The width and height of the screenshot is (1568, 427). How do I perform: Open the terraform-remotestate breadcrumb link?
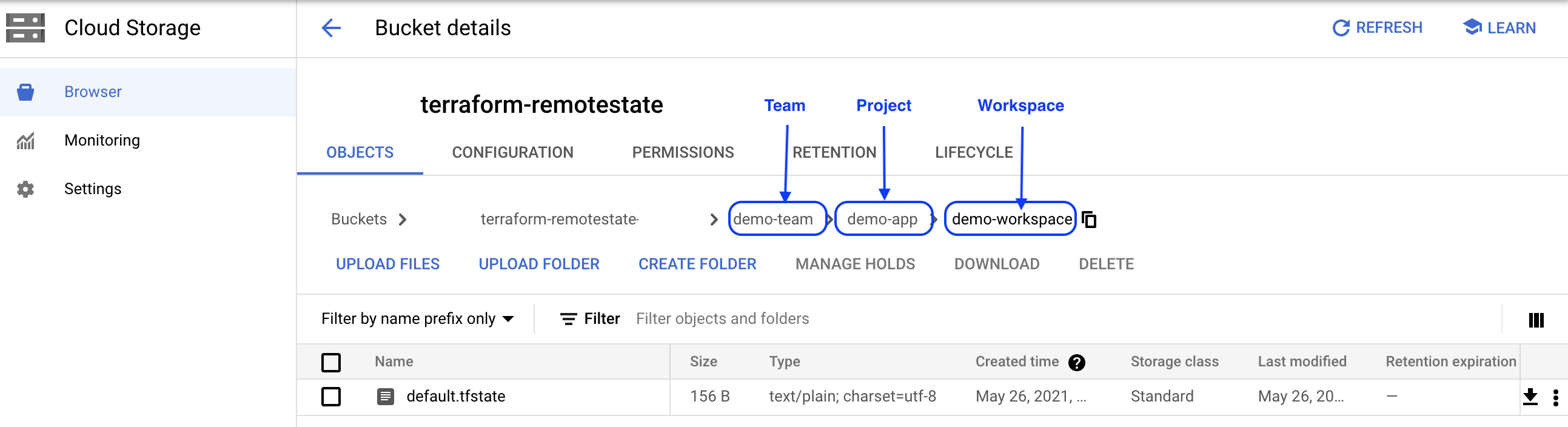click(560, 220)
